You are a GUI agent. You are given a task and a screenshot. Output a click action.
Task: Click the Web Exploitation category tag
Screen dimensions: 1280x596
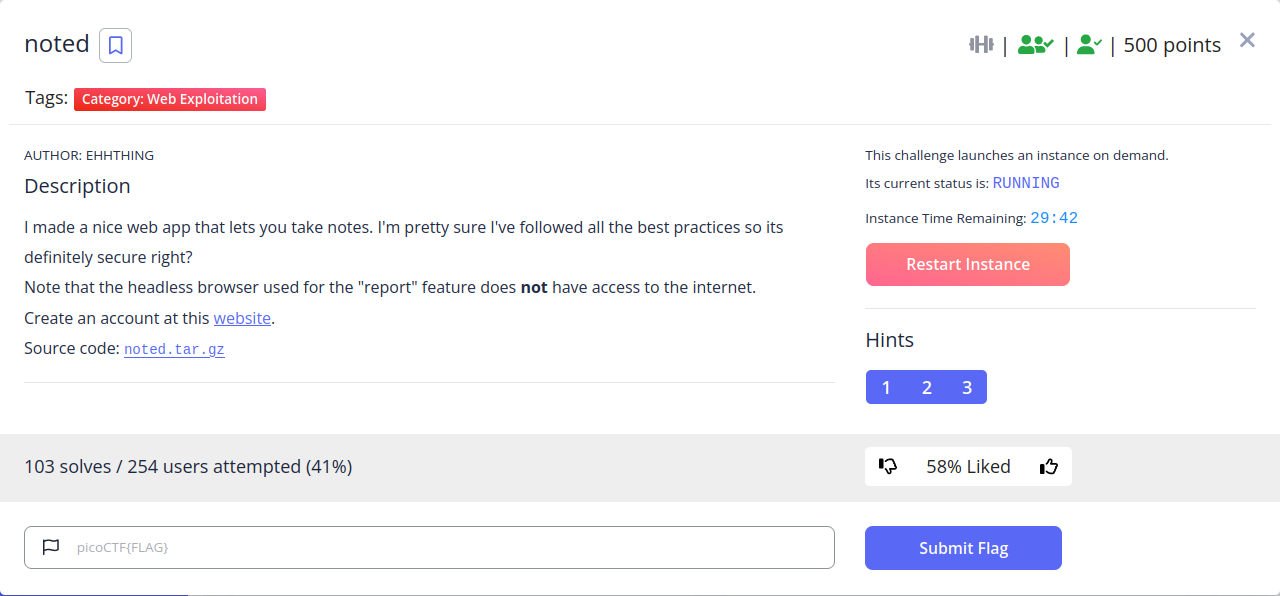pyautogui.click(x=170, y=99)
